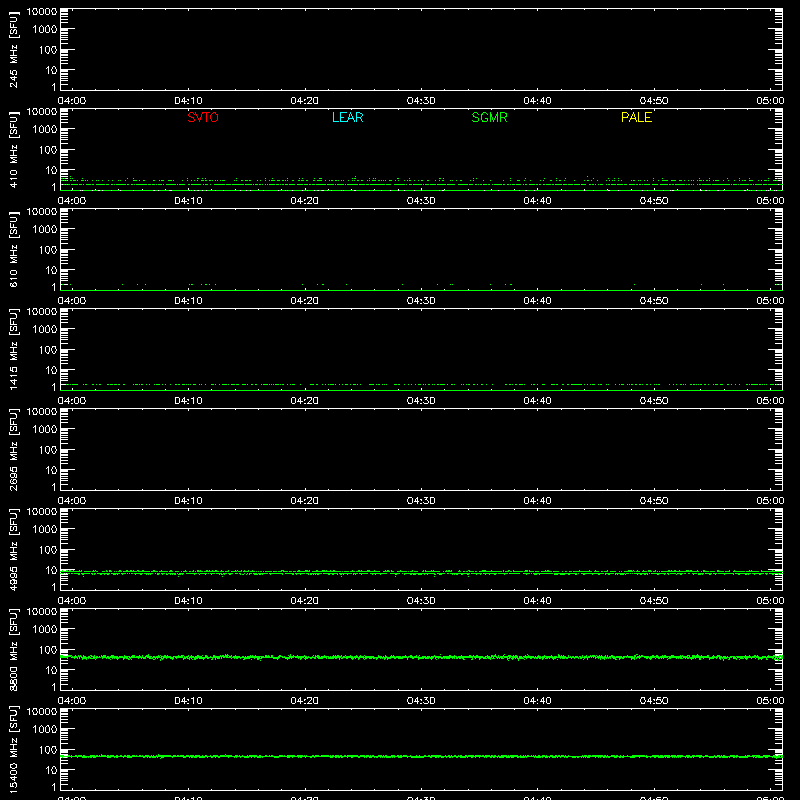800x800 pixels.
Task: Click the green flux trace in 8800 MHz panel
Action: (421, 657)
